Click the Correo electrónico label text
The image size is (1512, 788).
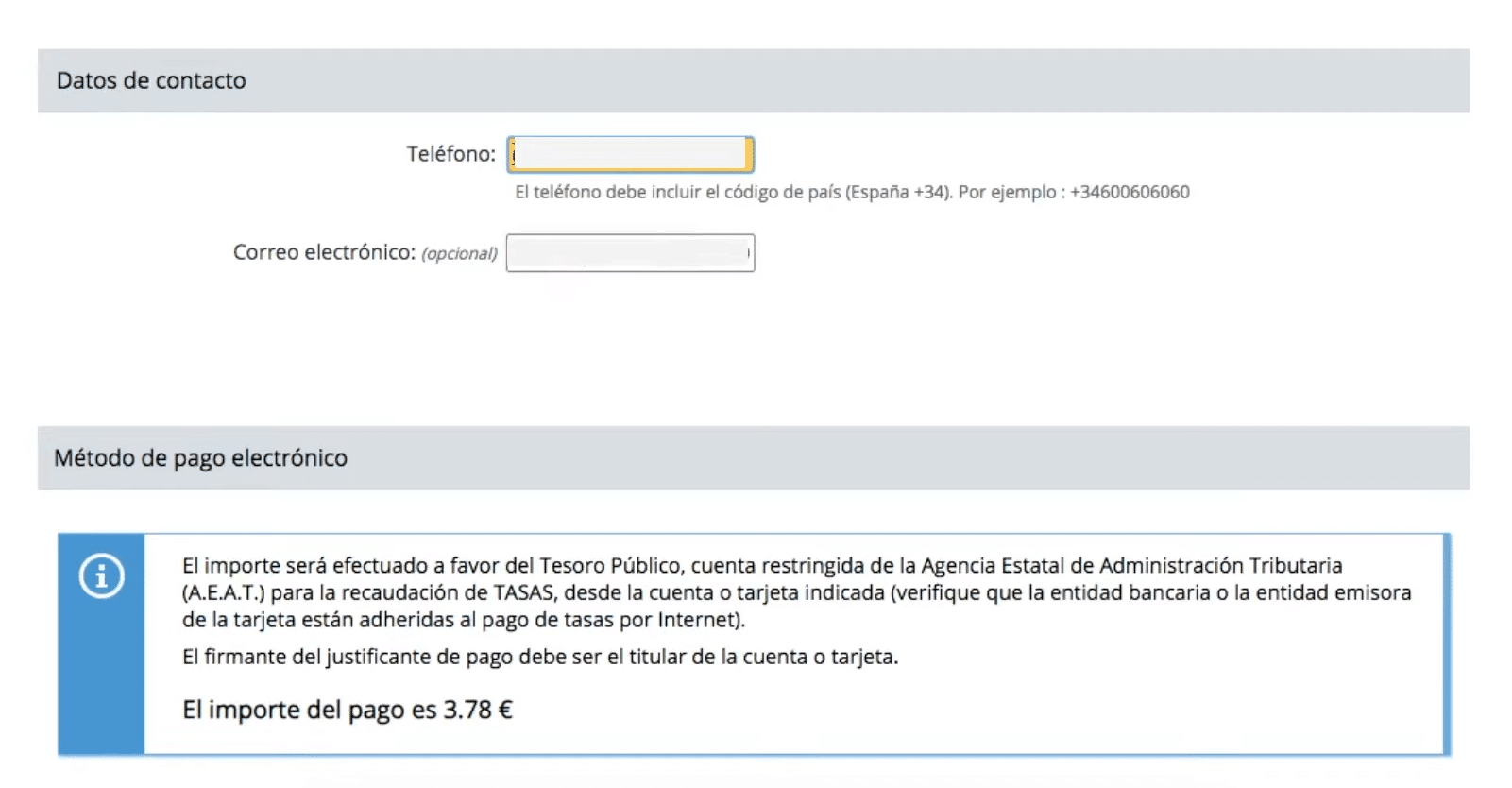coord(324,252)
